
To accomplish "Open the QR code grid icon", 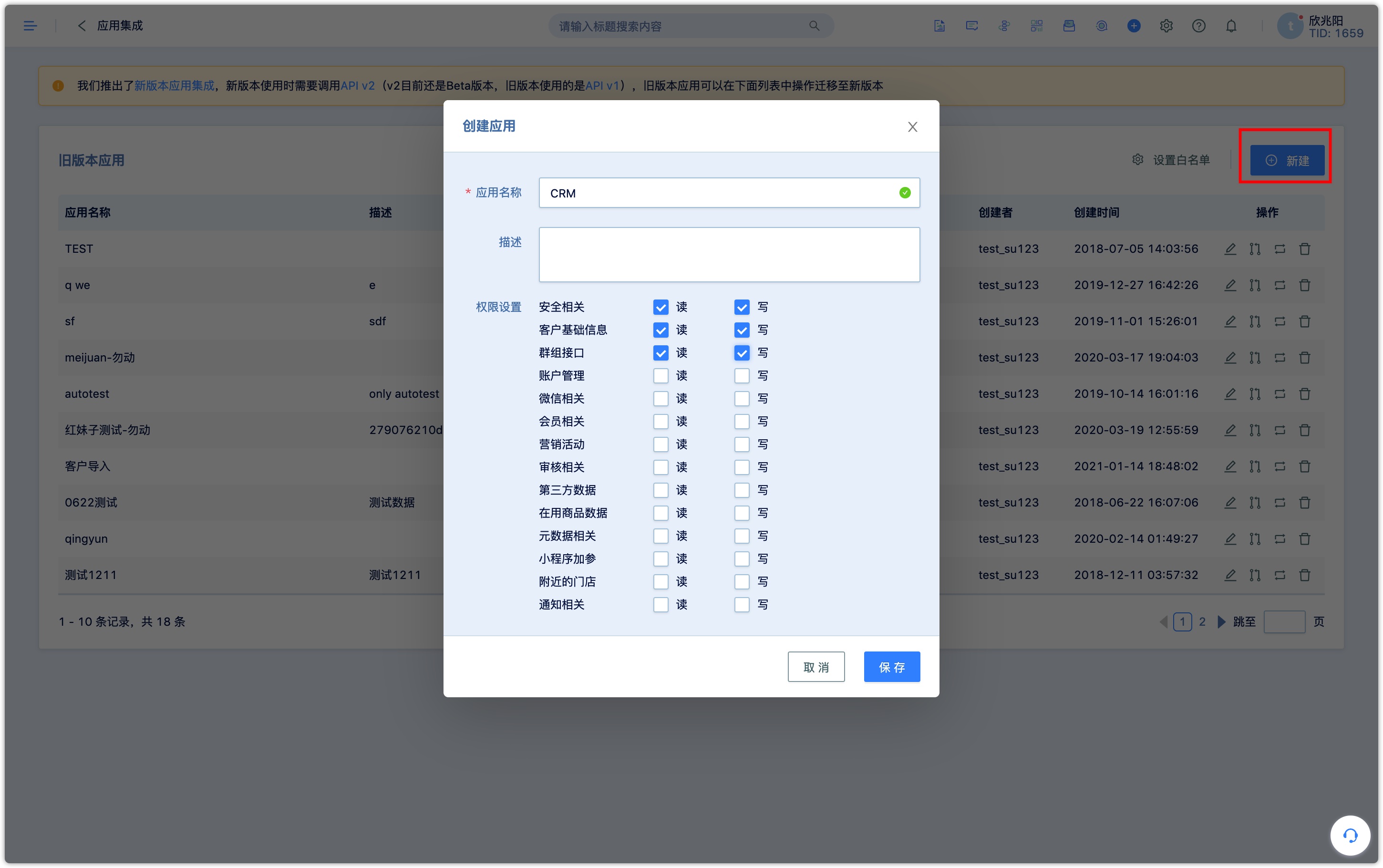I will [x=1036, y=26].
